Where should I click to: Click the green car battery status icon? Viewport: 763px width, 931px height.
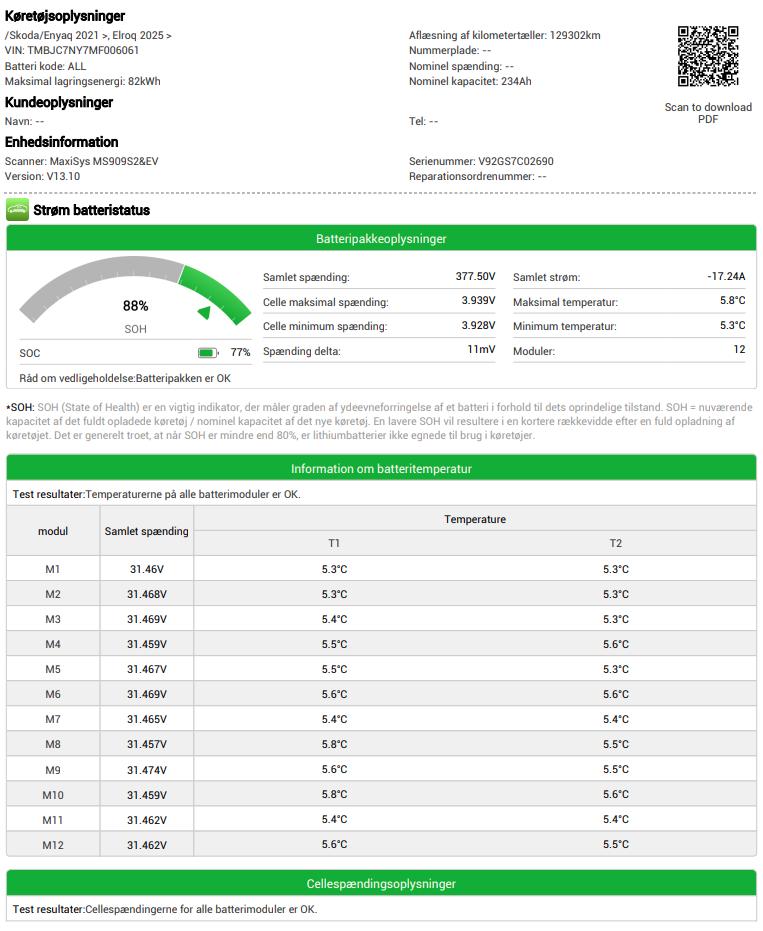[17, 210]
